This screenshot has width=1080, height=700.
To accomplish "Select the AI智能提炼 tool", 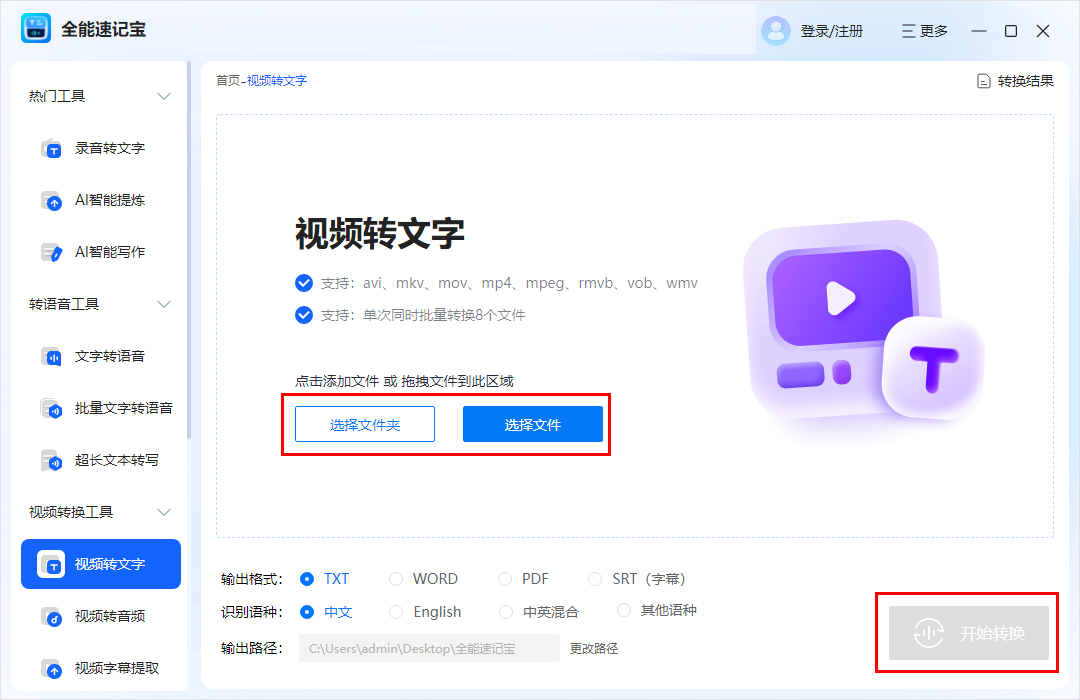I will pos(90,200).
